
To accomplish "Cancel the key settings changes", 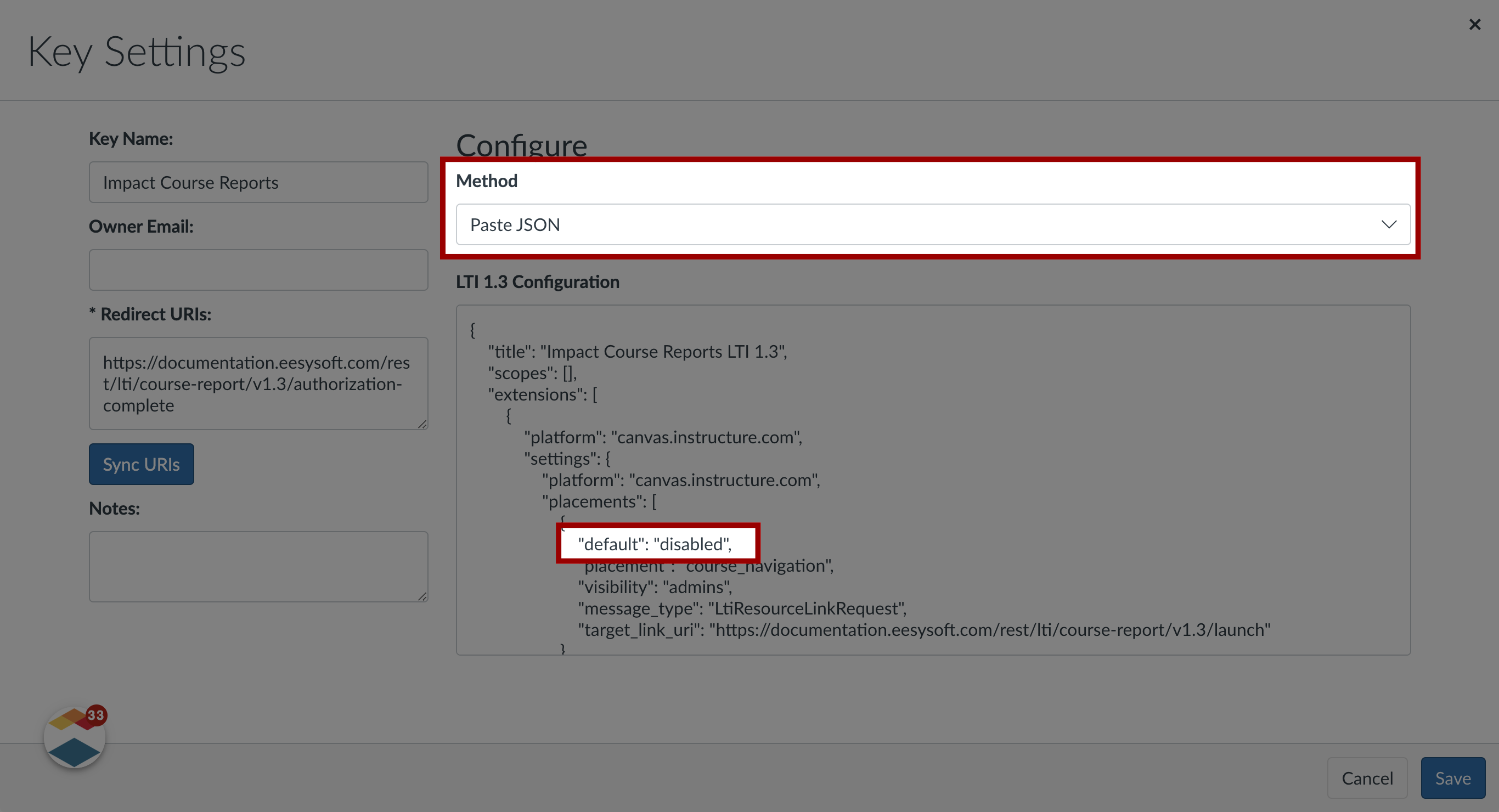I will coord(1367,777).
